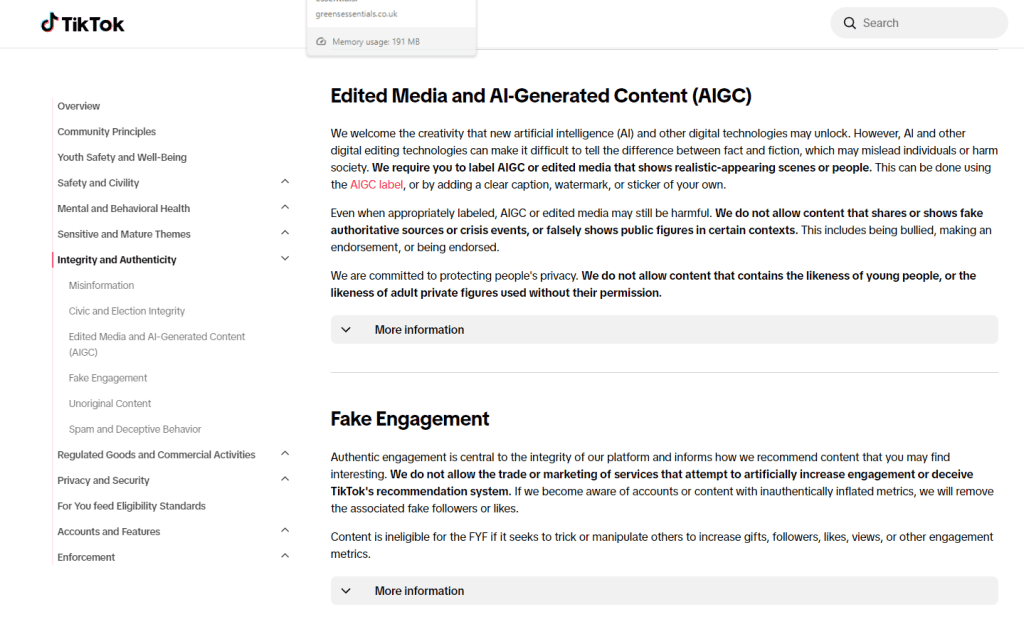Select Enforcement menu item

[86, 557]
